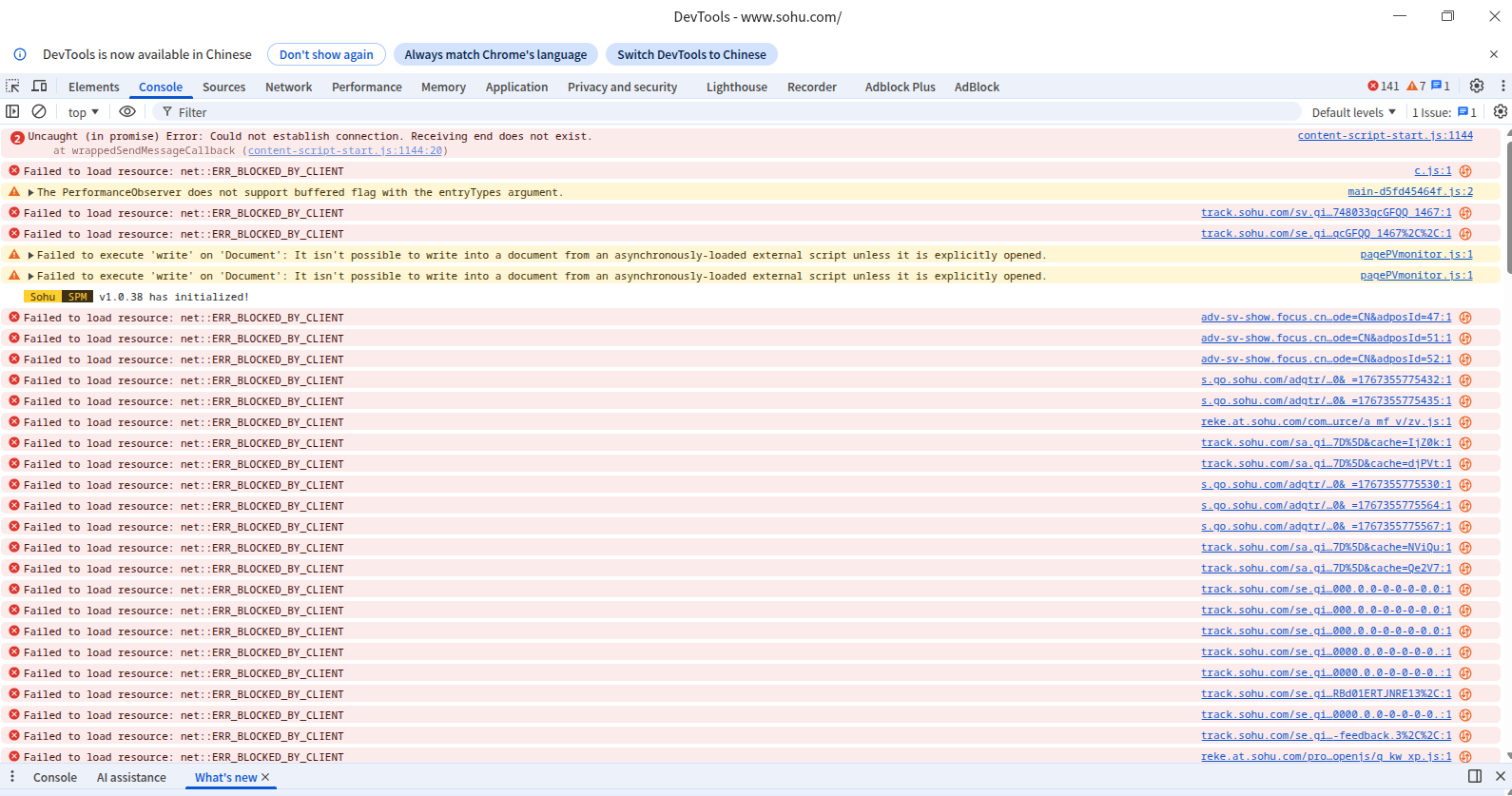The image size is (1512, 796).
Task: Expand the PerformanceObserver warning message
Action: 30,192
